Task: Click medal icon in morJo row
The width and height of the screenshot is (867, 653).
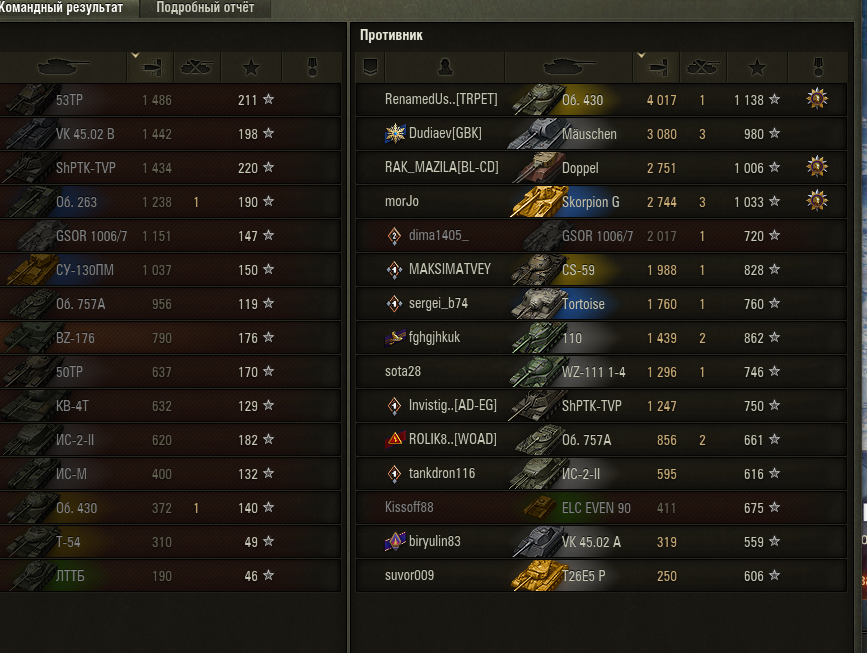Action: [x=817, y=201]
